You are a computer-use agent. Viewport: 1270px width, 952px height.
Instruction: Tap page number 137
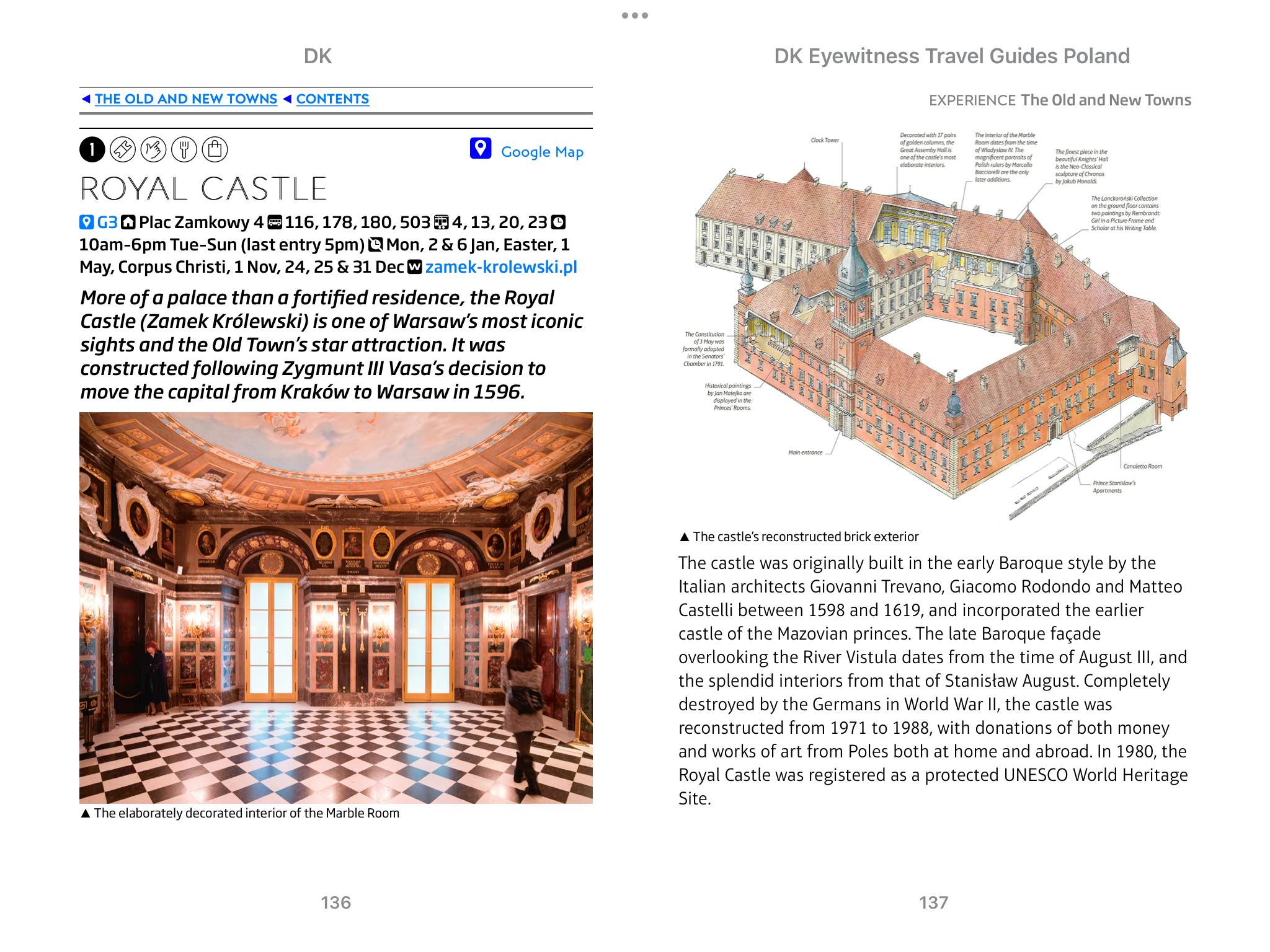(933, 902)
